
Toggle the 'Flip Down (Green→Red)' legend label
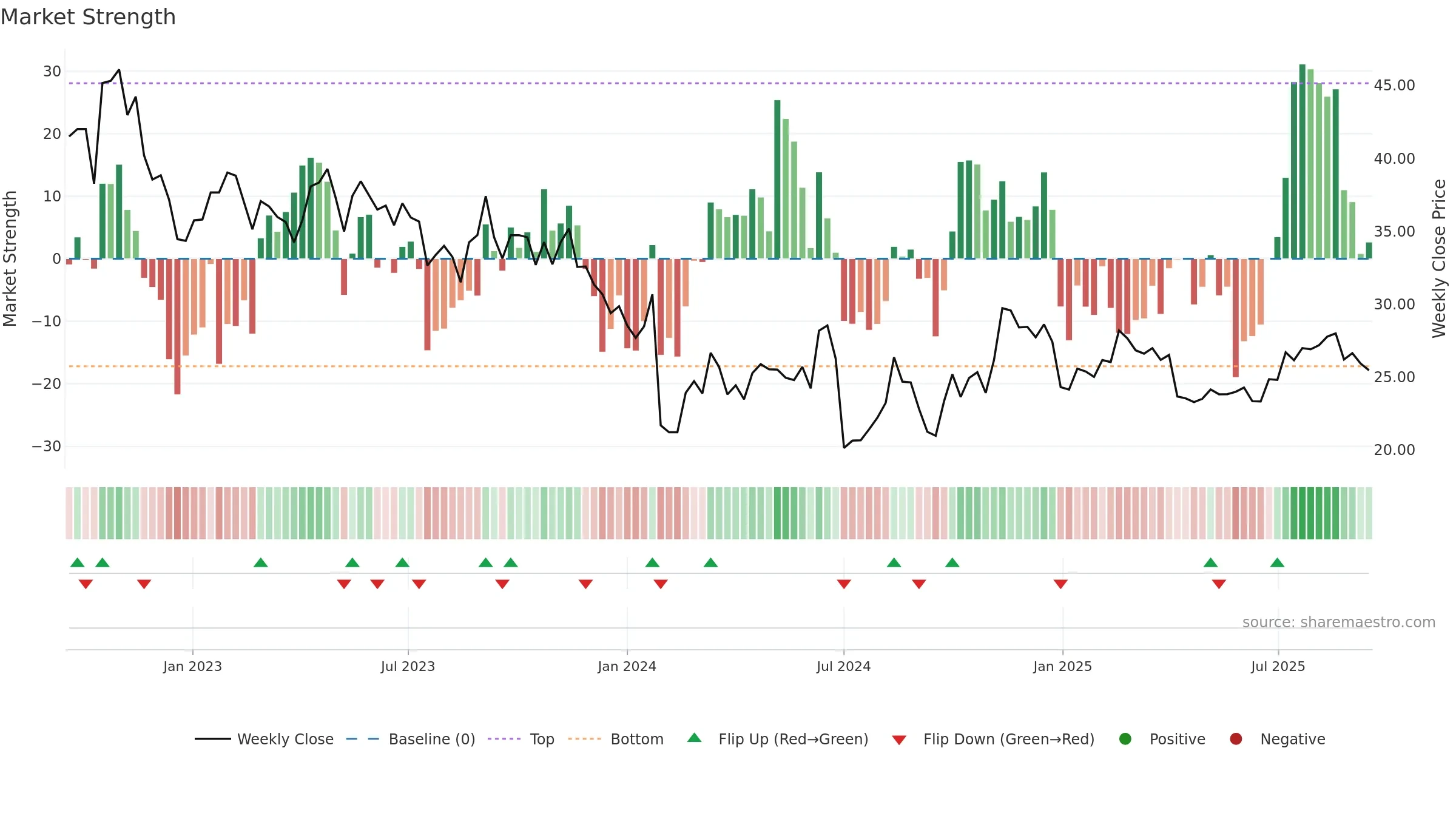pos(1009,739)
